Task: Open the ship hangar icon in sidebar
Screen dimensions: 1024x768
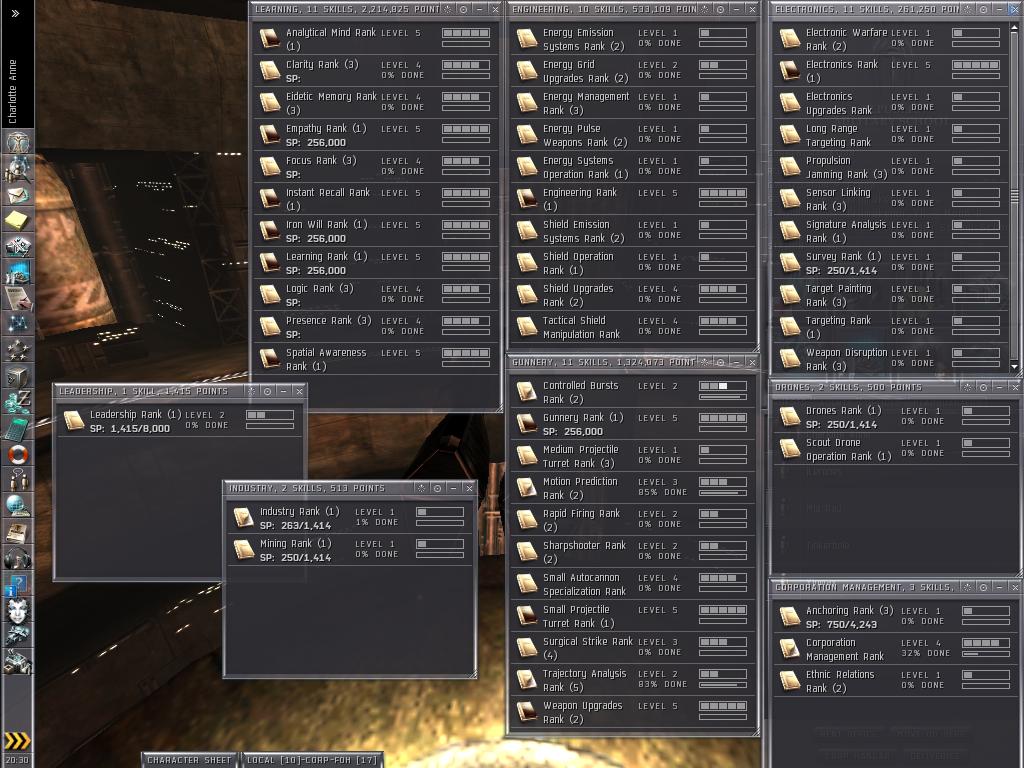Action: pos(18,635)
